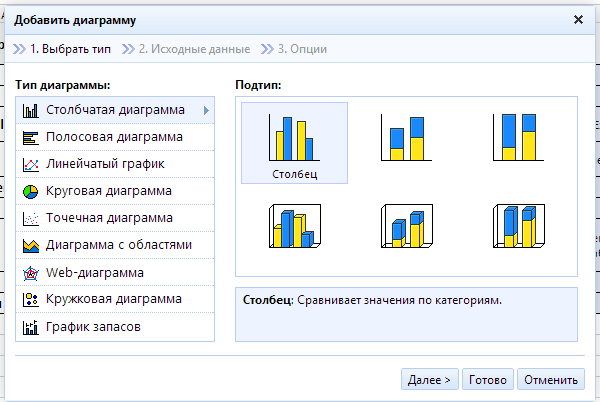Select the Столбец column subtype thumbnail
Viewport: 600px width, 402px height.
tap(294, 141)
